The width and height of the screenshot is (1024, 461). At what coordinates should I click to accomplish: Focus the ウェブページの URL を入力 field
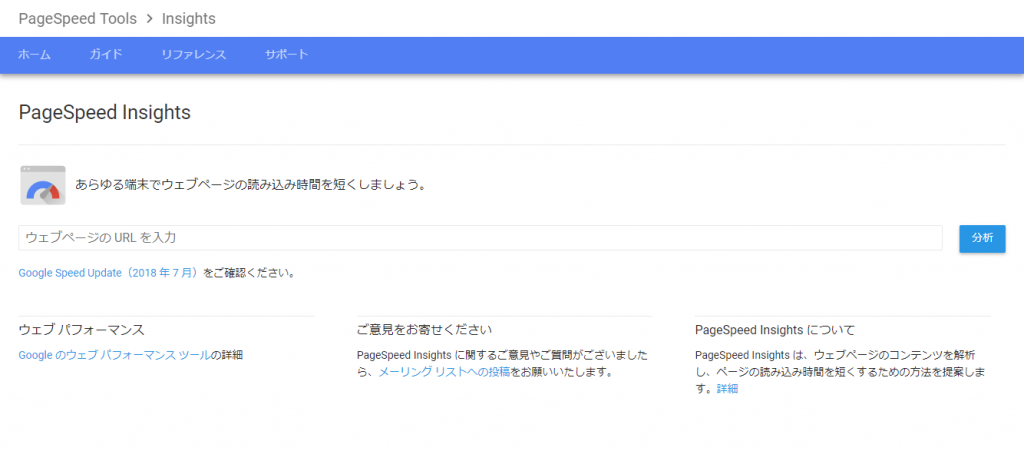coord(480,237)
